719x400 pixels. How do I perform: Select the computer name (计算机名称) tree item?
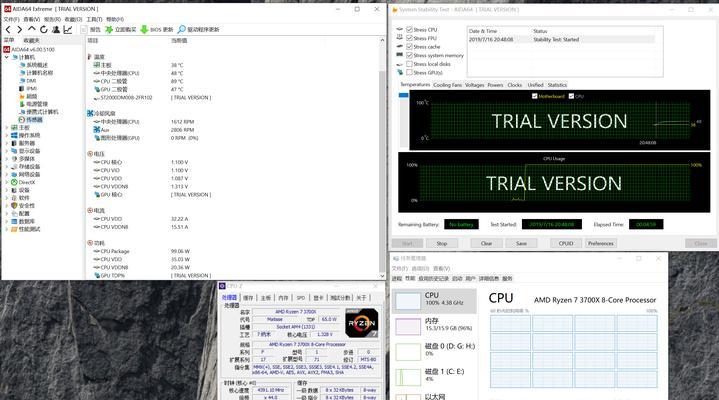tap(36, 73)
